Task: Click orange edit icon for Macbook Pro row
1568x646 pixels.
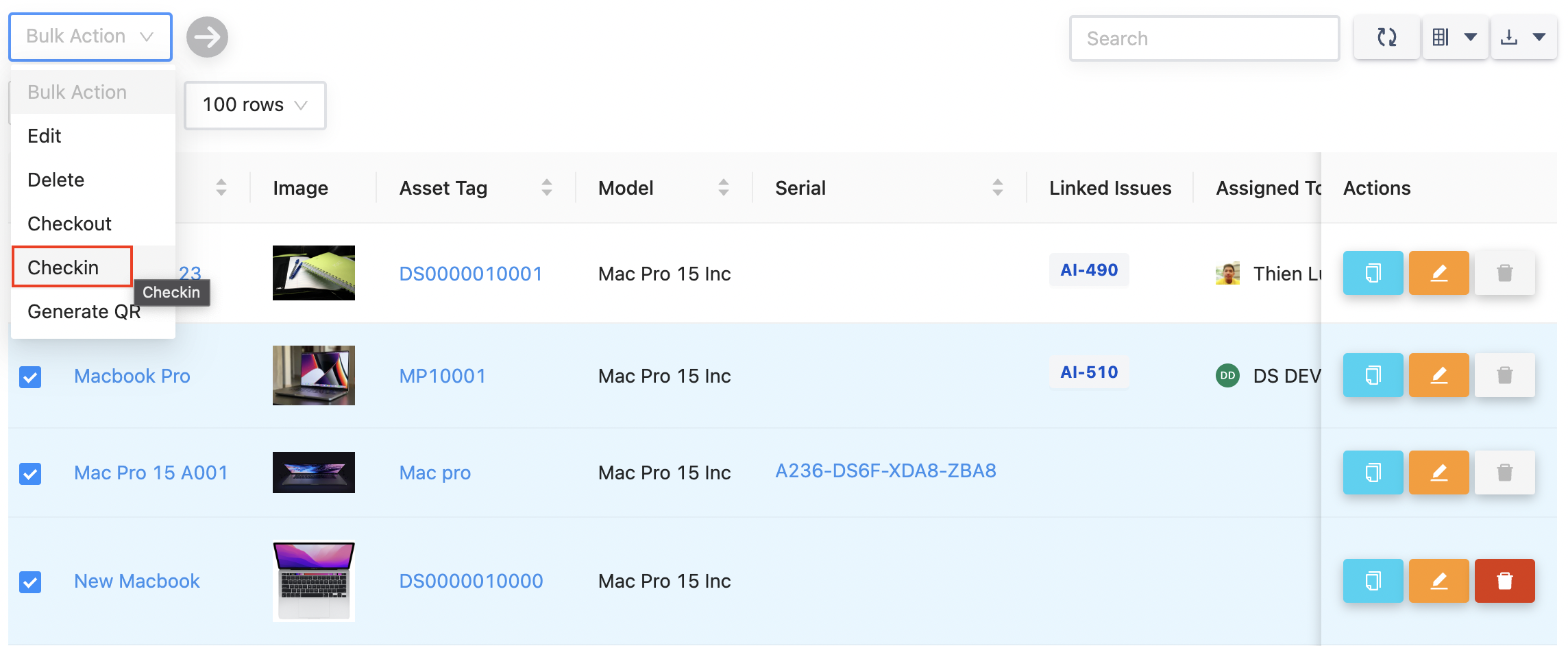Action: 1438,375
